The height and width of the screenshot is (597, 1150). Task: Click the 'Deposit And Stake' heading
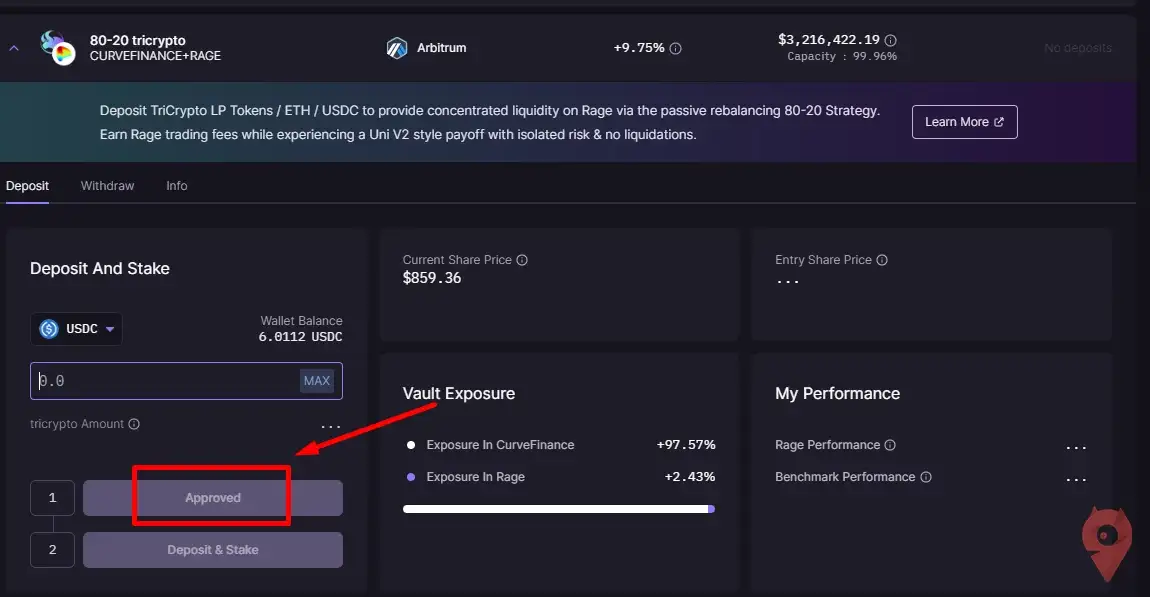(x=100, y=268)
